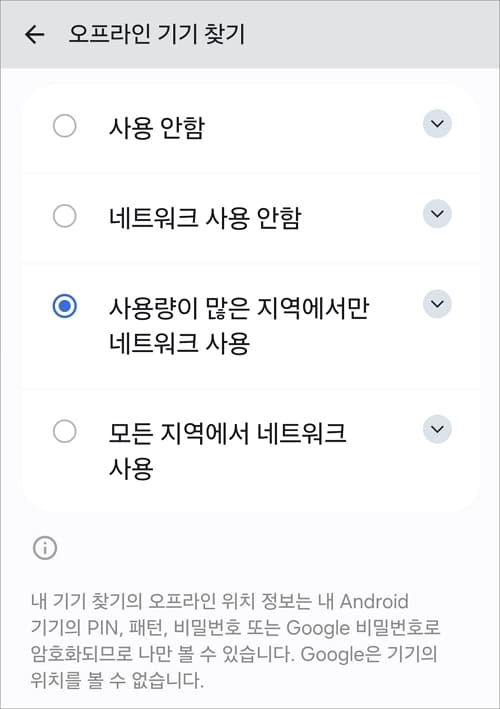Select the 모든 지역에서 네트워크 사용 radio button
This screenshot has height=709, width=500.
(65, 431)
